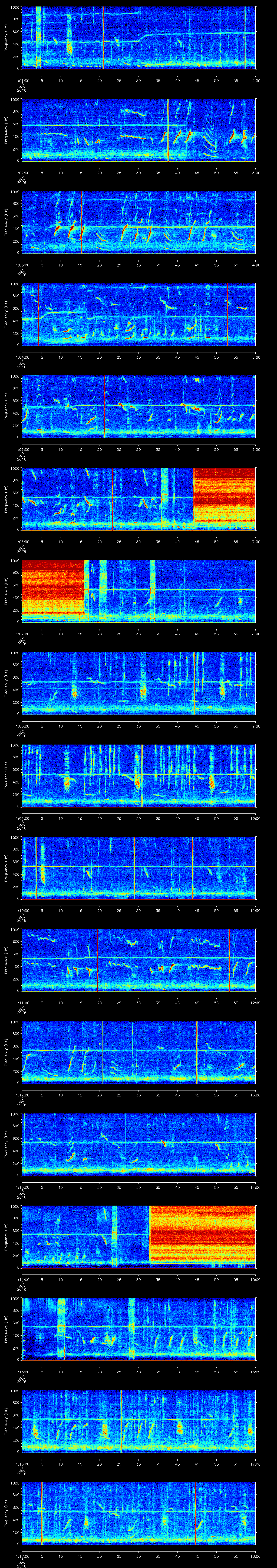Click the '1:10:00' start time label
277x1568 pixels.
tap(22, 910)
